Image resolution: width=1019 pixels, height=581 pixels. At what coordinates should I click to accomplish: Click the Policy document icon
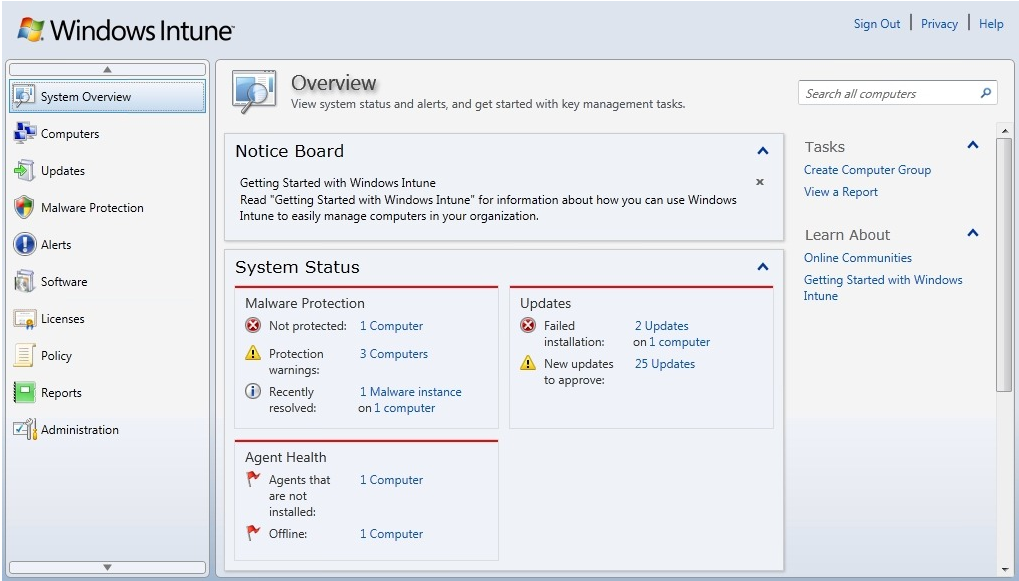24,355
